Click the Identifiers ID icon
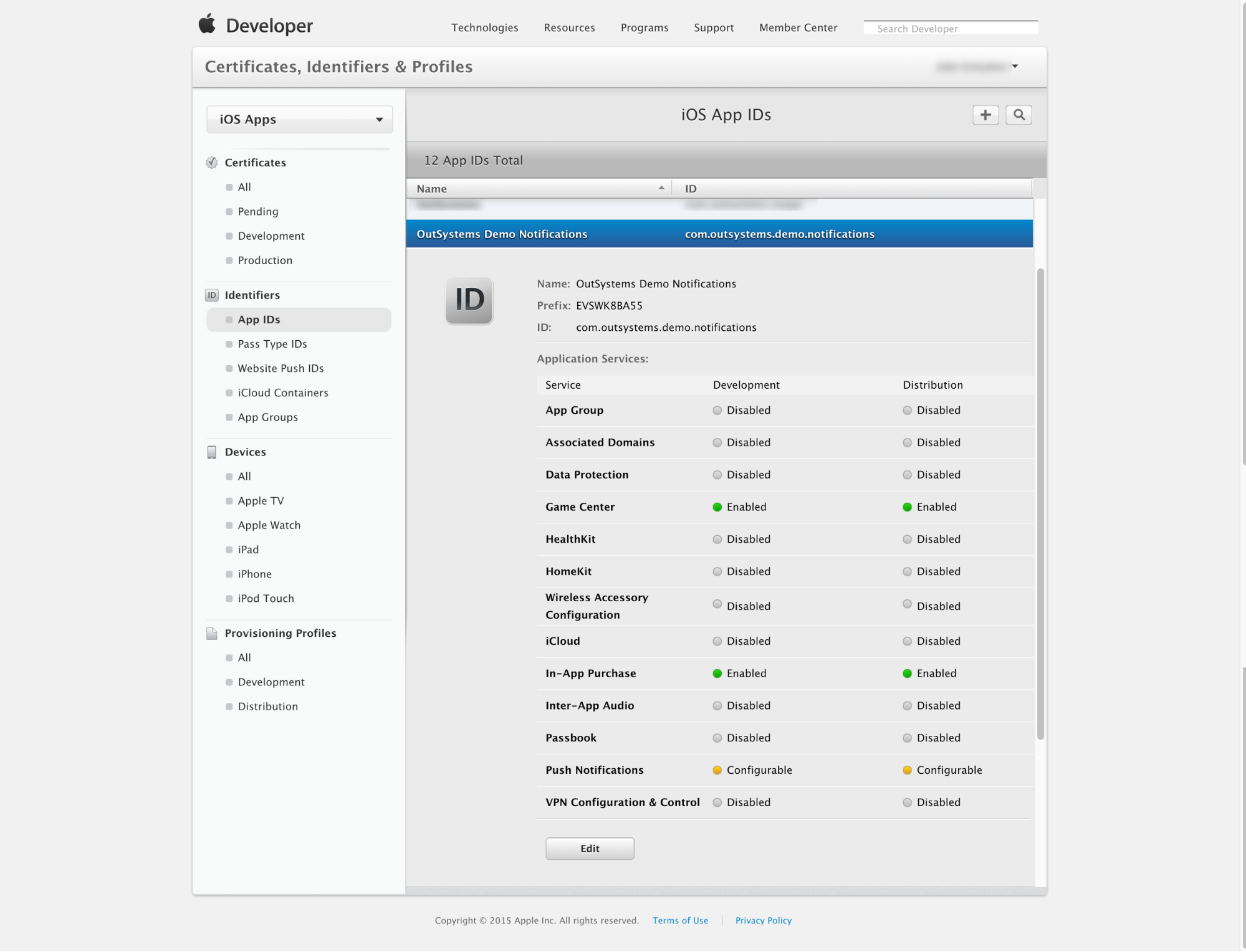The width and height of the screenshot is (1246, 952). [x=212, y=295]
